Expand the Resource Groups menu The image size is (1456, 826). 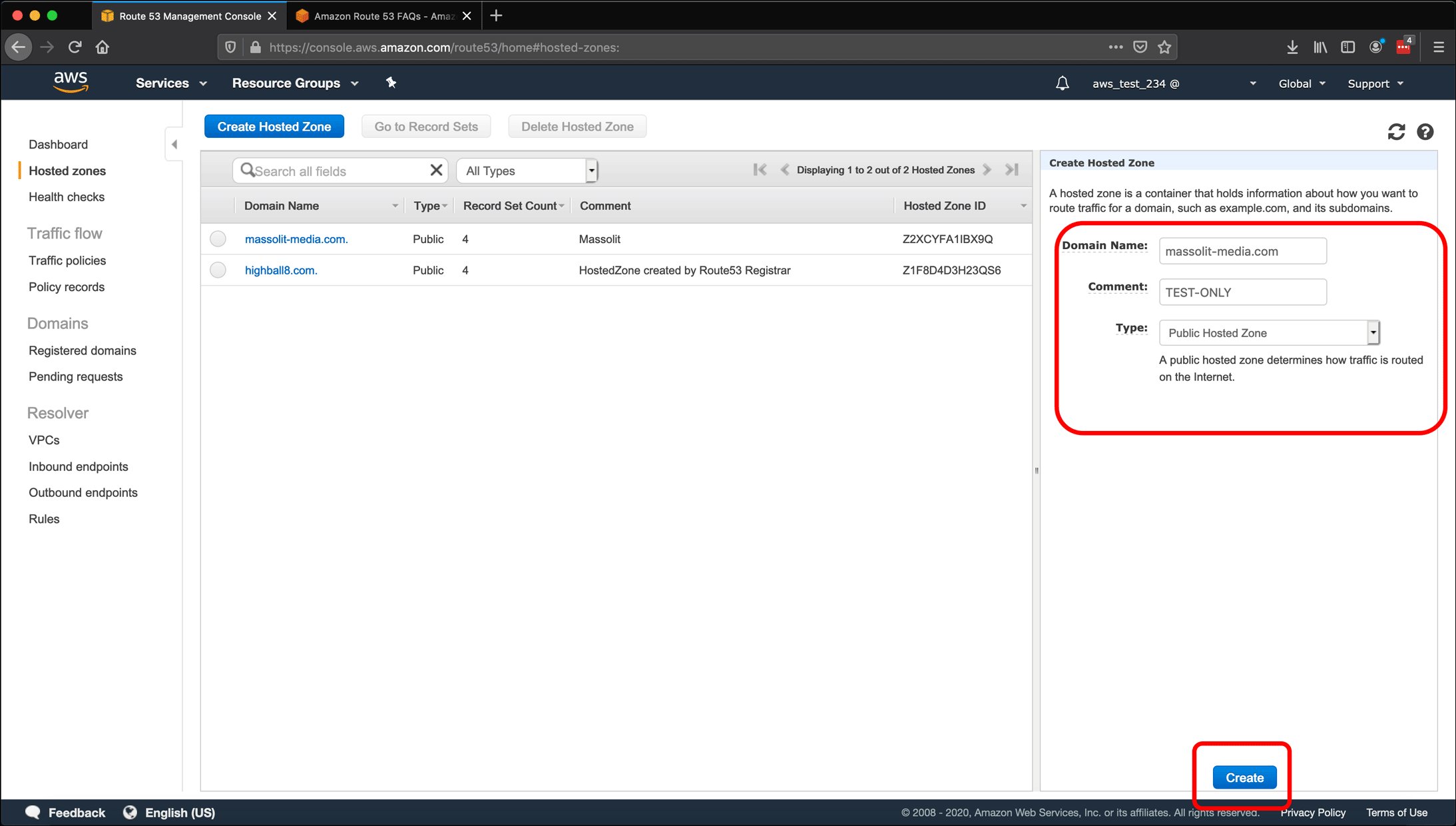point(296,83)
